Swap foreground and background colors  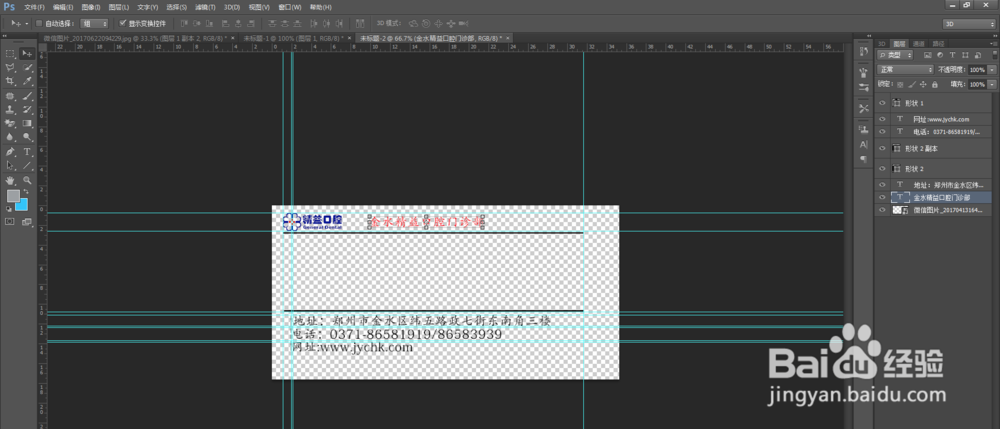(26, 192)
